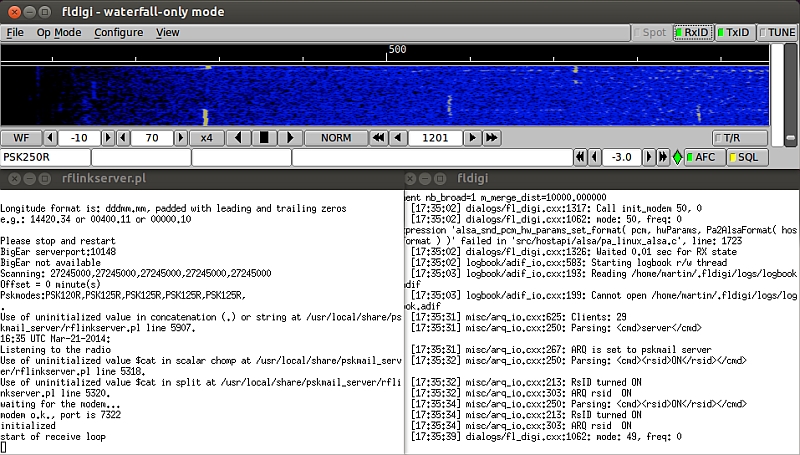Viewport: 800px width, 455px height.
Task: Shift waterfall display left arrow
Action: pyautogui.click(x=238, y=138)
